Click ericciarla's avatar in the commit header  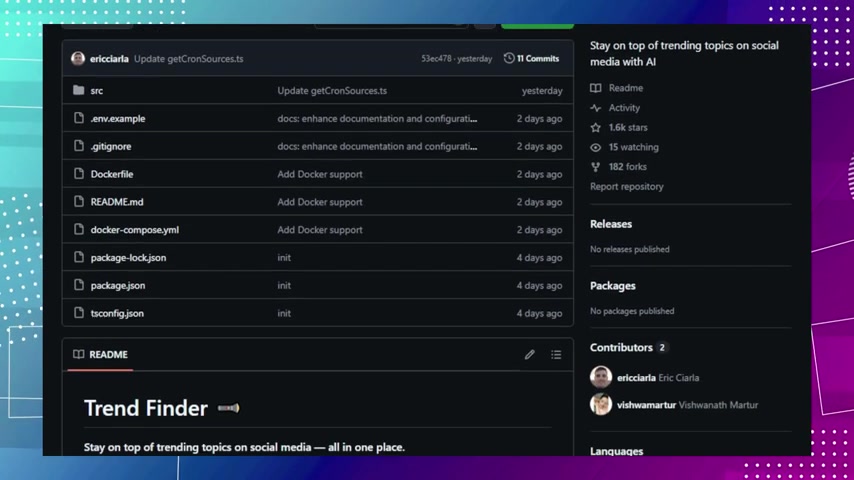tap(78, 59)
